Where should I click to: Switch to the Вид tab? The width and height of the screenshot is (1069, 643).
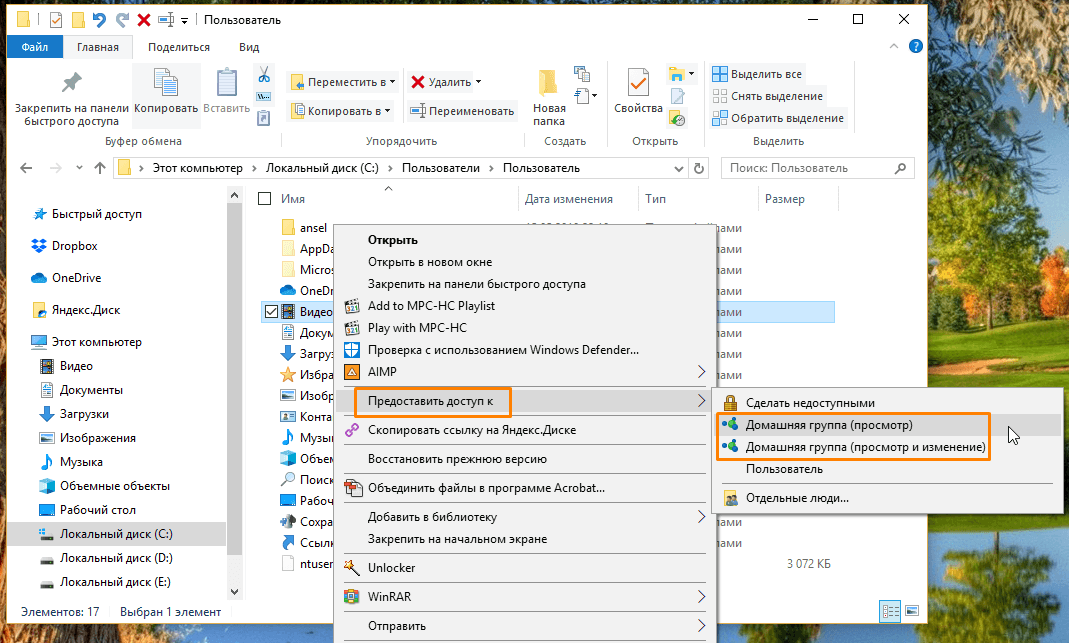tap(249, 46)
